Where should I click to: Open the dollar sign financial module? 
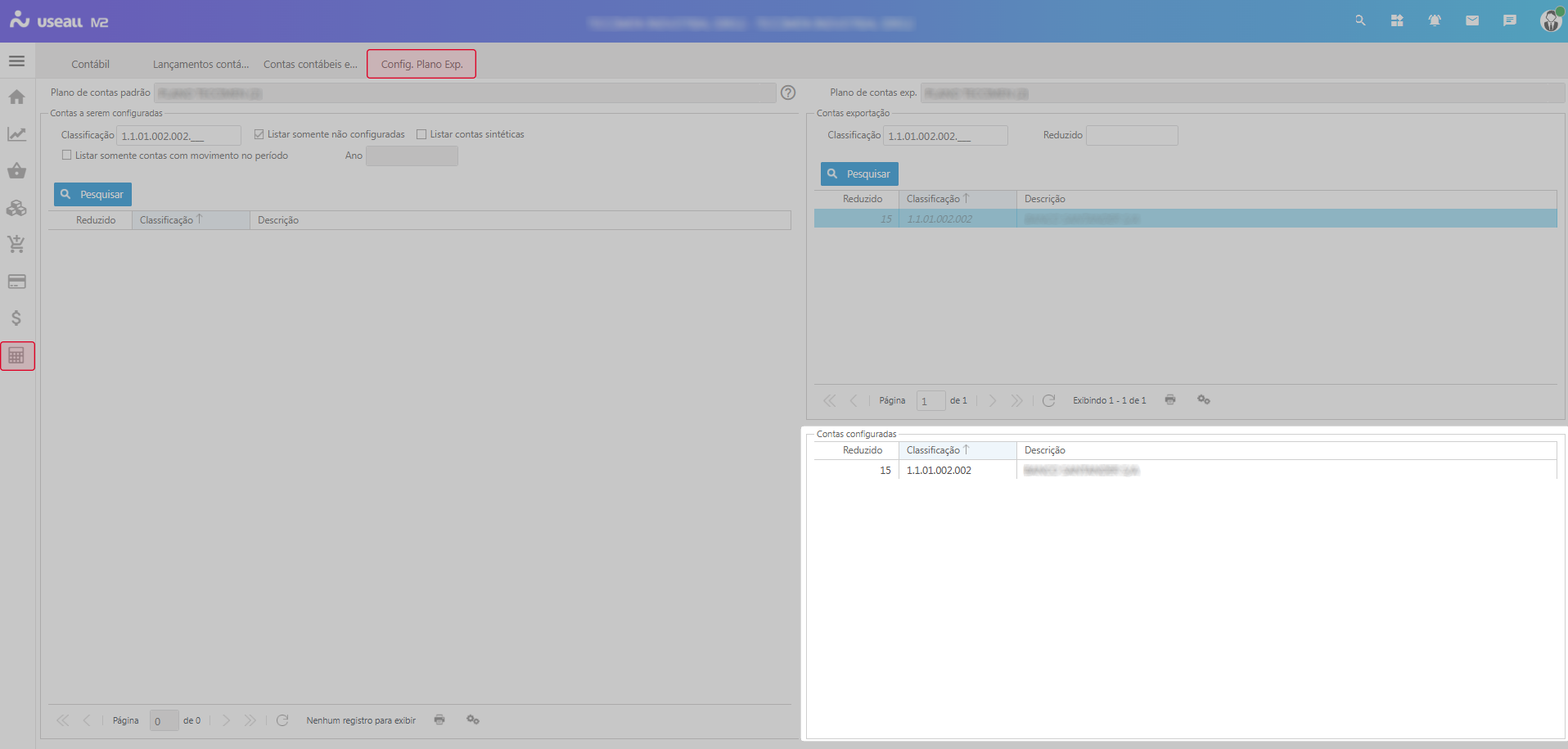click(16, 318)
